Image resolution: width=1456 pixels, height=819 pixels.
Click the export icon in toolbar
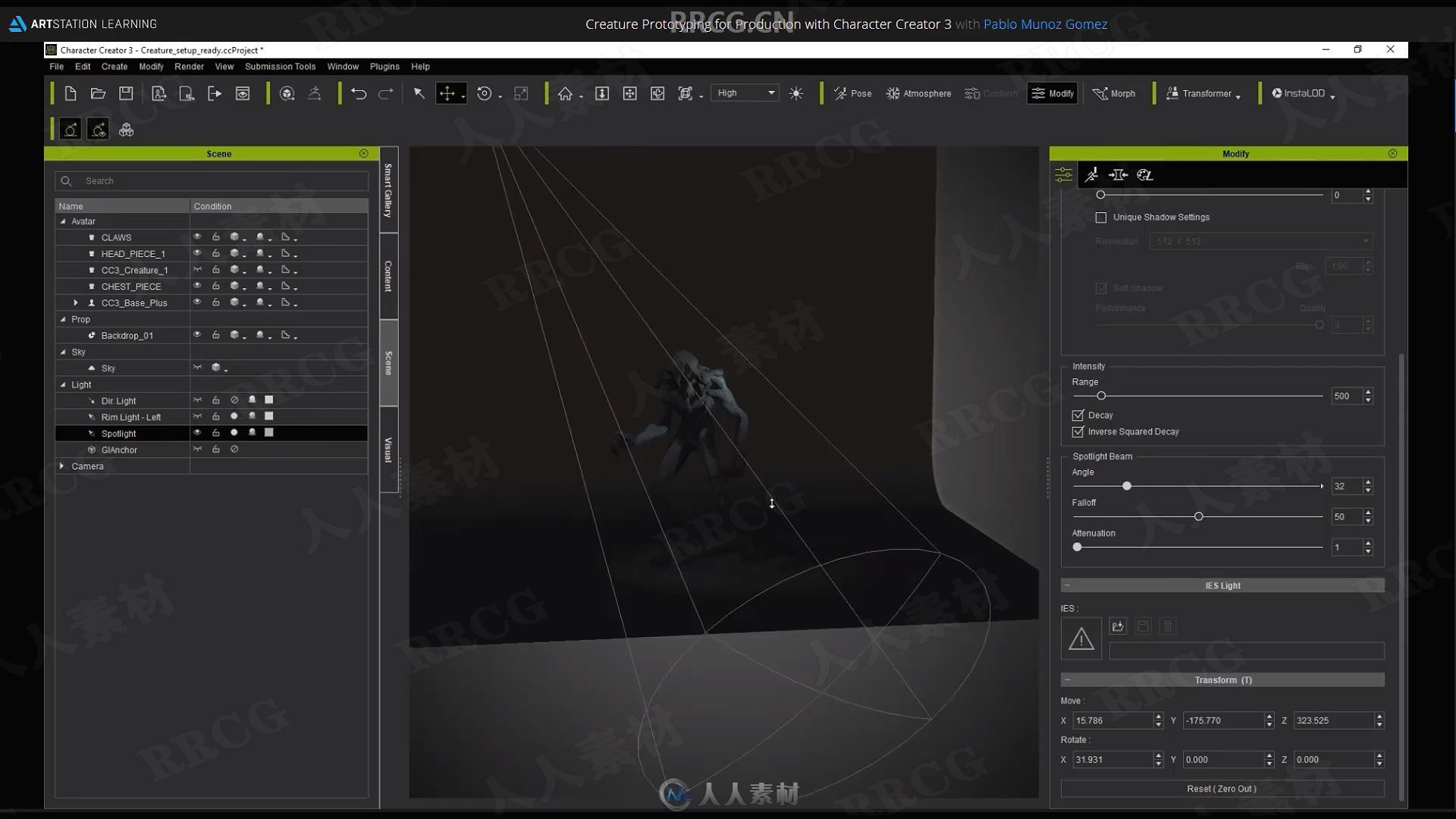coord(215,93)
